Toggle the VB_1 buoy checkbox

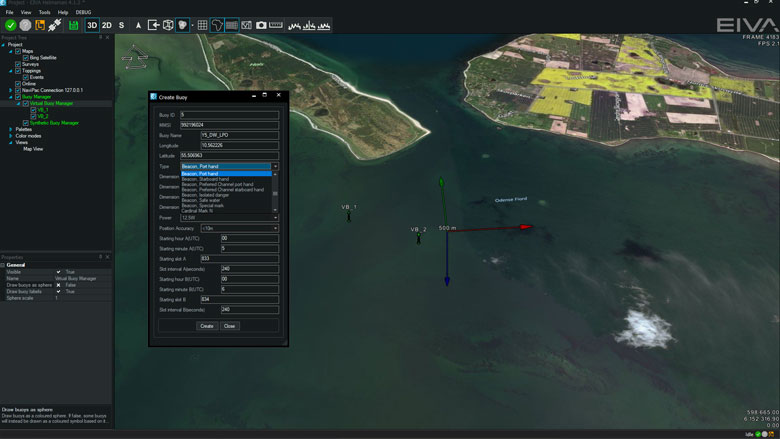[x=33, y=109]
